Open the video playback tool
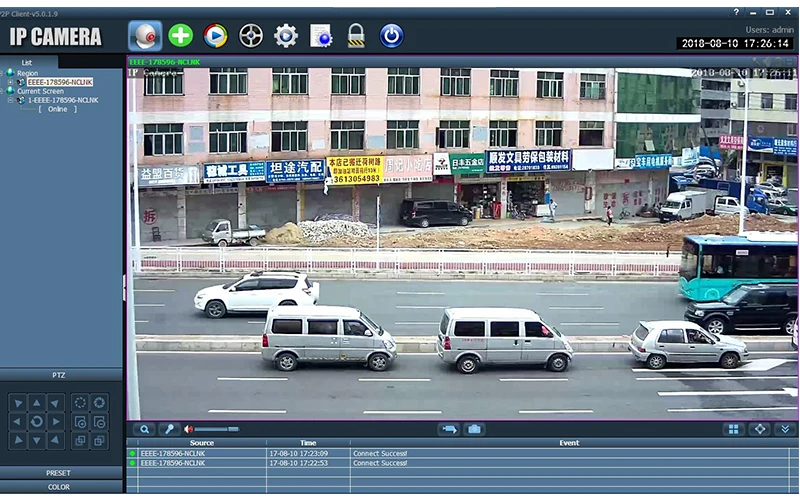The height and width of the screenshot is (503, 800). [215, 36]
